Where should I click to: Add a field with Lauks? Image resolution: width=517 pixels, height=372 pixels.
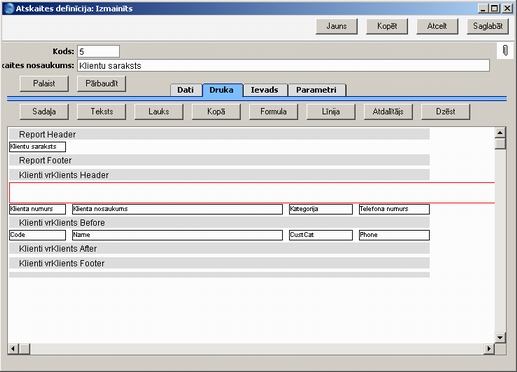[159, 111]
